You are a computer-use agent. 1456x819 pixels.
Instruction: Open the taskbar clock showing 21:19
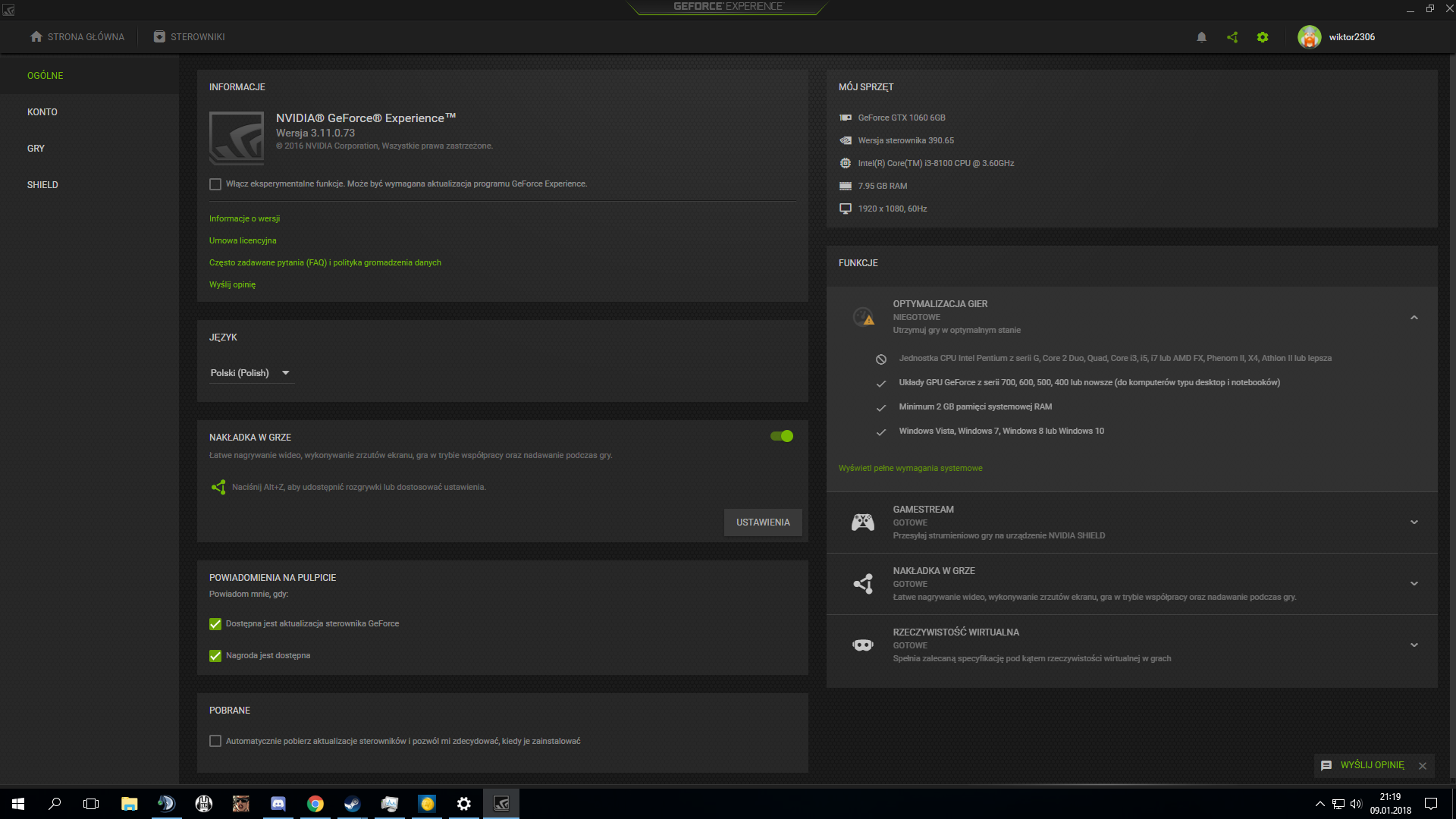click(1391, 804)
